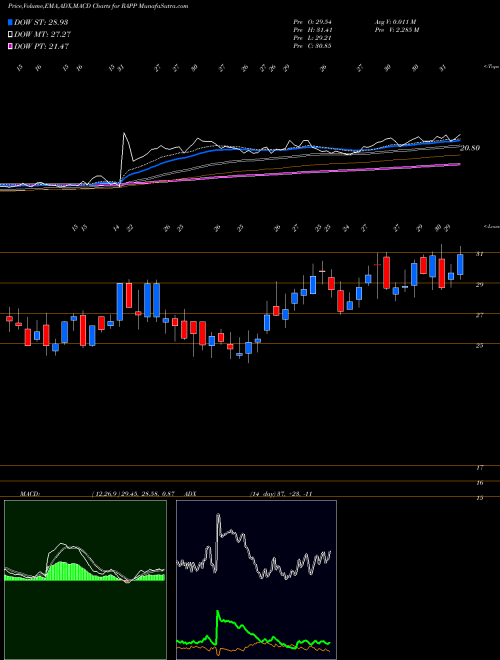Click the last blue candlestick on the right
Image resolution: width=500 pixels, height=660 pixels.
coord(460,264)
